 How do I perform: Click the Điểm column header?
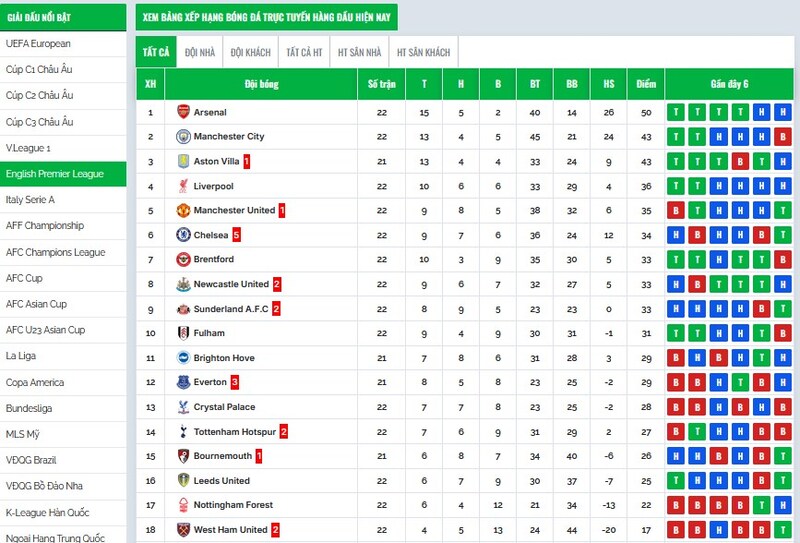646,84
